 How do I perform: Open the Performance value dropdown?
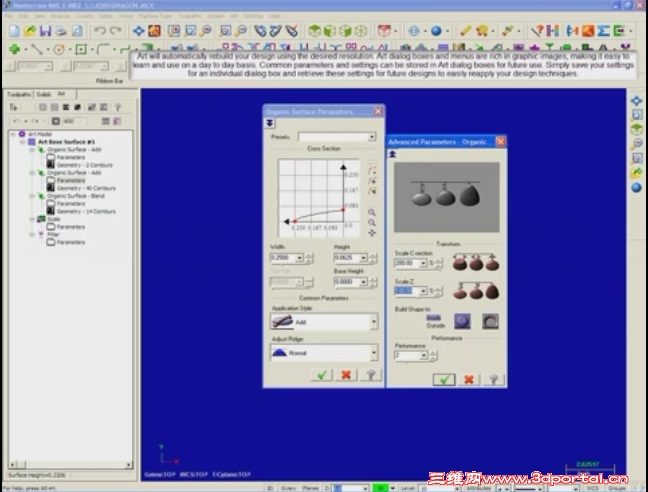click(424, 356)
